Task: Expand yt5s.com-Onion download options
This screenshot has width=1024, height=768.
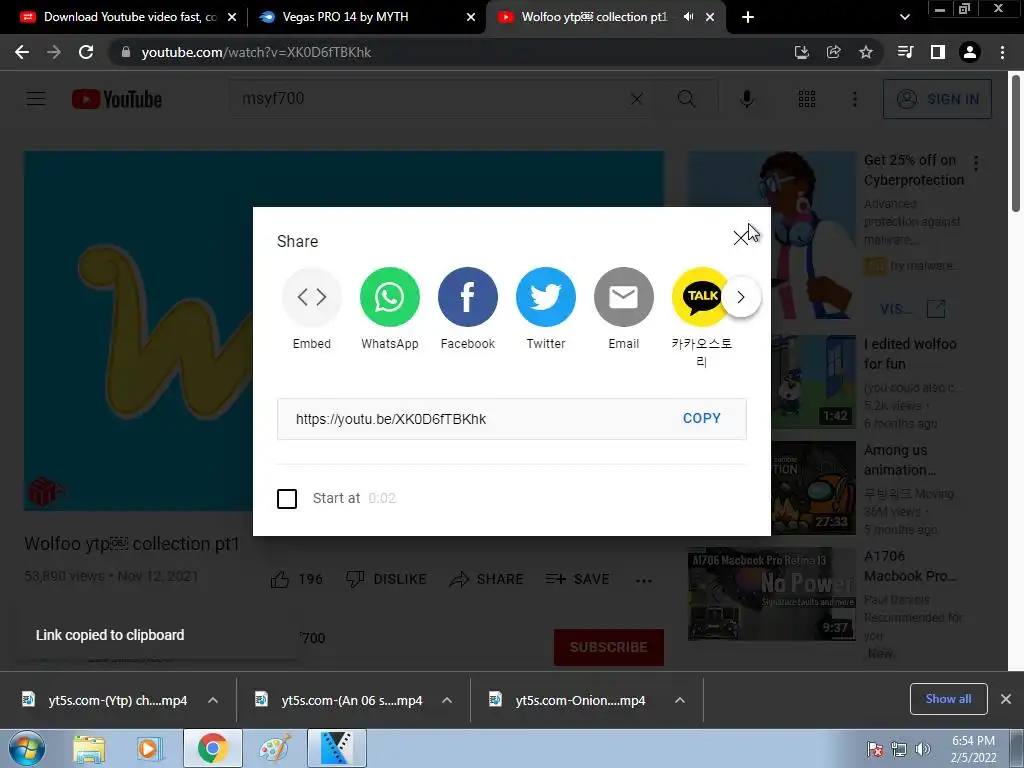Action: coord(680,700)
